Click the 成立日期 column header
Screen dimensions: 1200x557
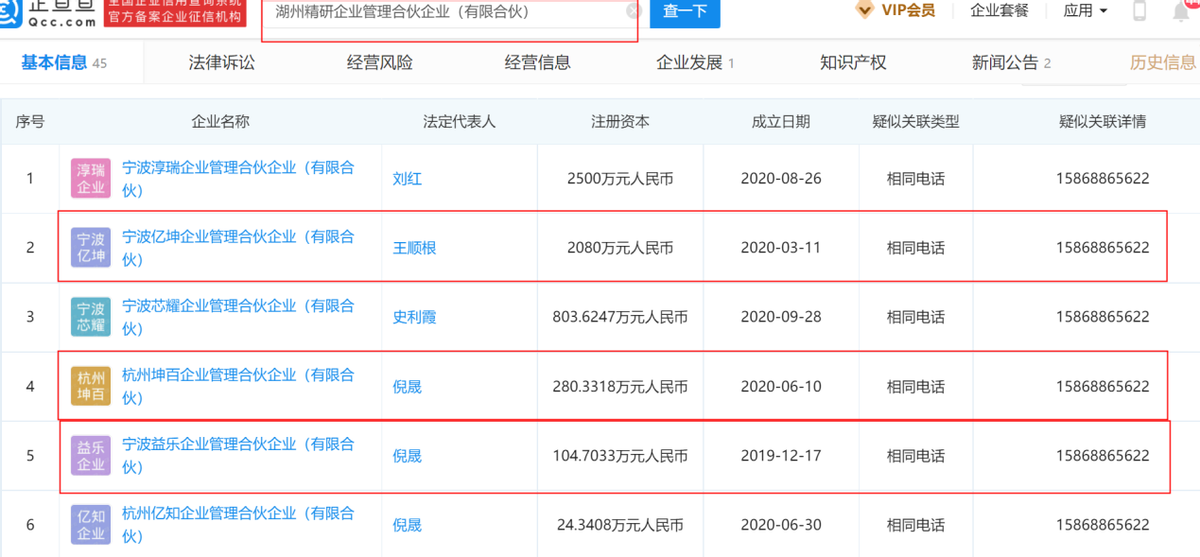tap(780, 122)
